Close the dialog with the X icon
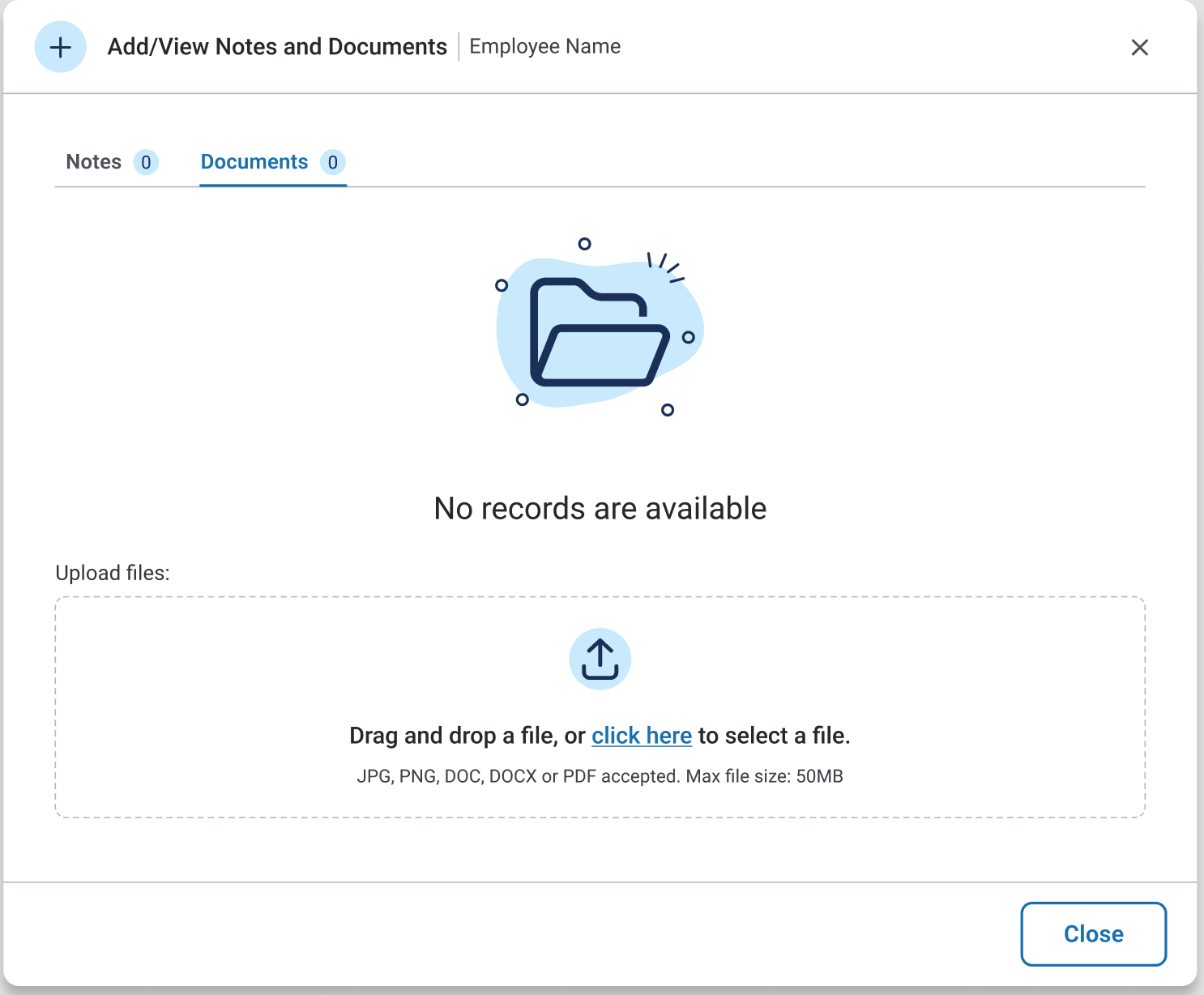This screenshot has width=1204, height=995. coord(1139,48)
